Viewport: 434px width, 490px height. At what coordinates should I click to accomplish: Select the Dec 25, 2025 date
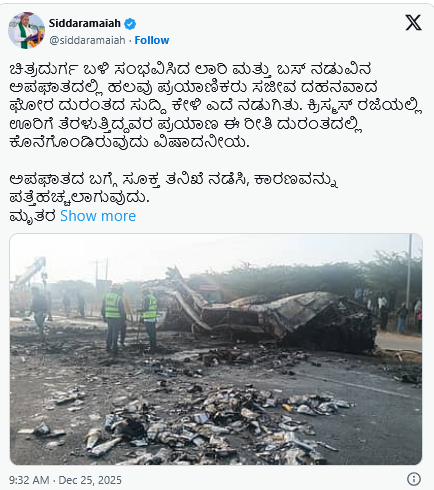tap(90, 480)
